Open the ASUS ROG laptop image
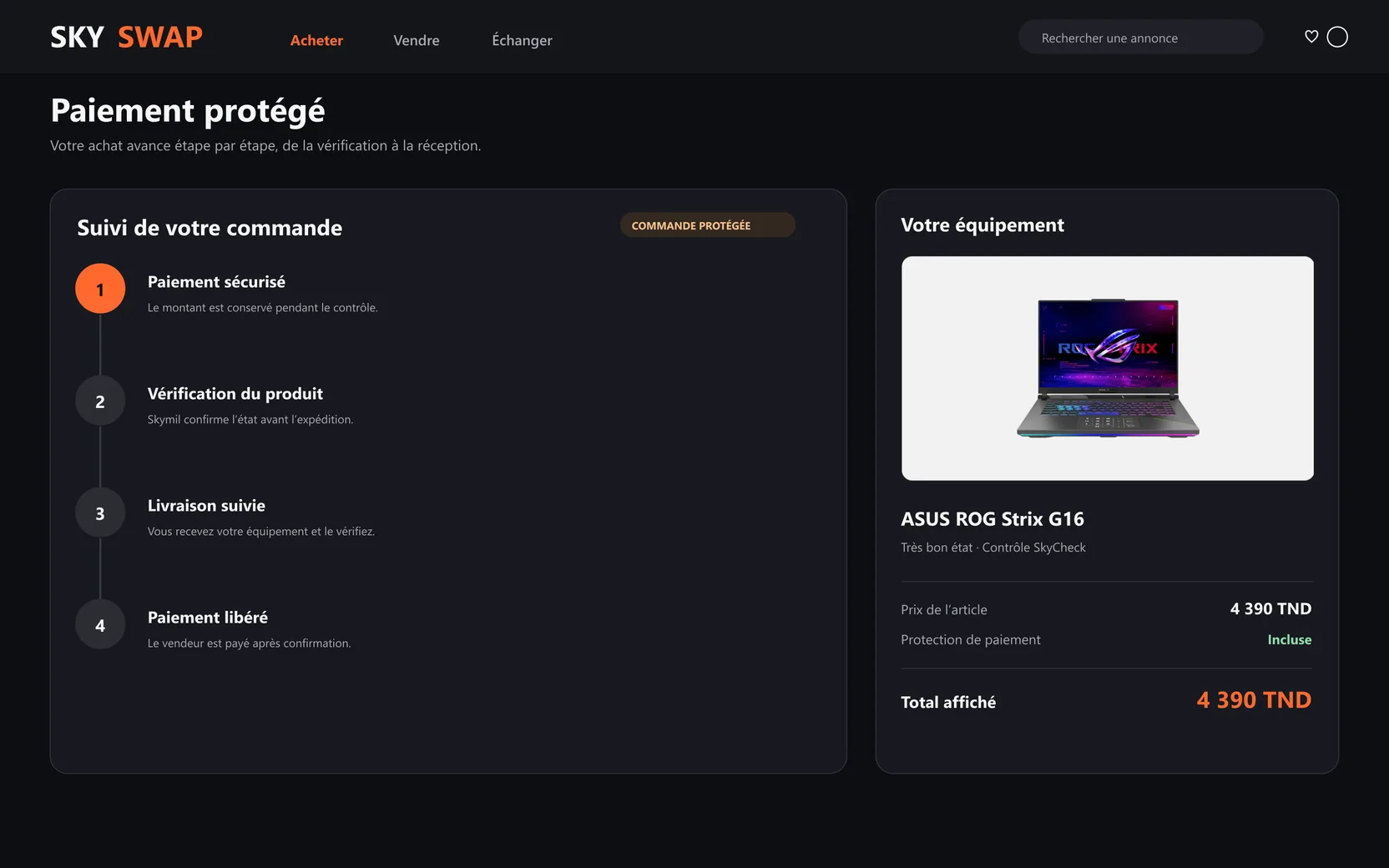 click(1107, 368)
